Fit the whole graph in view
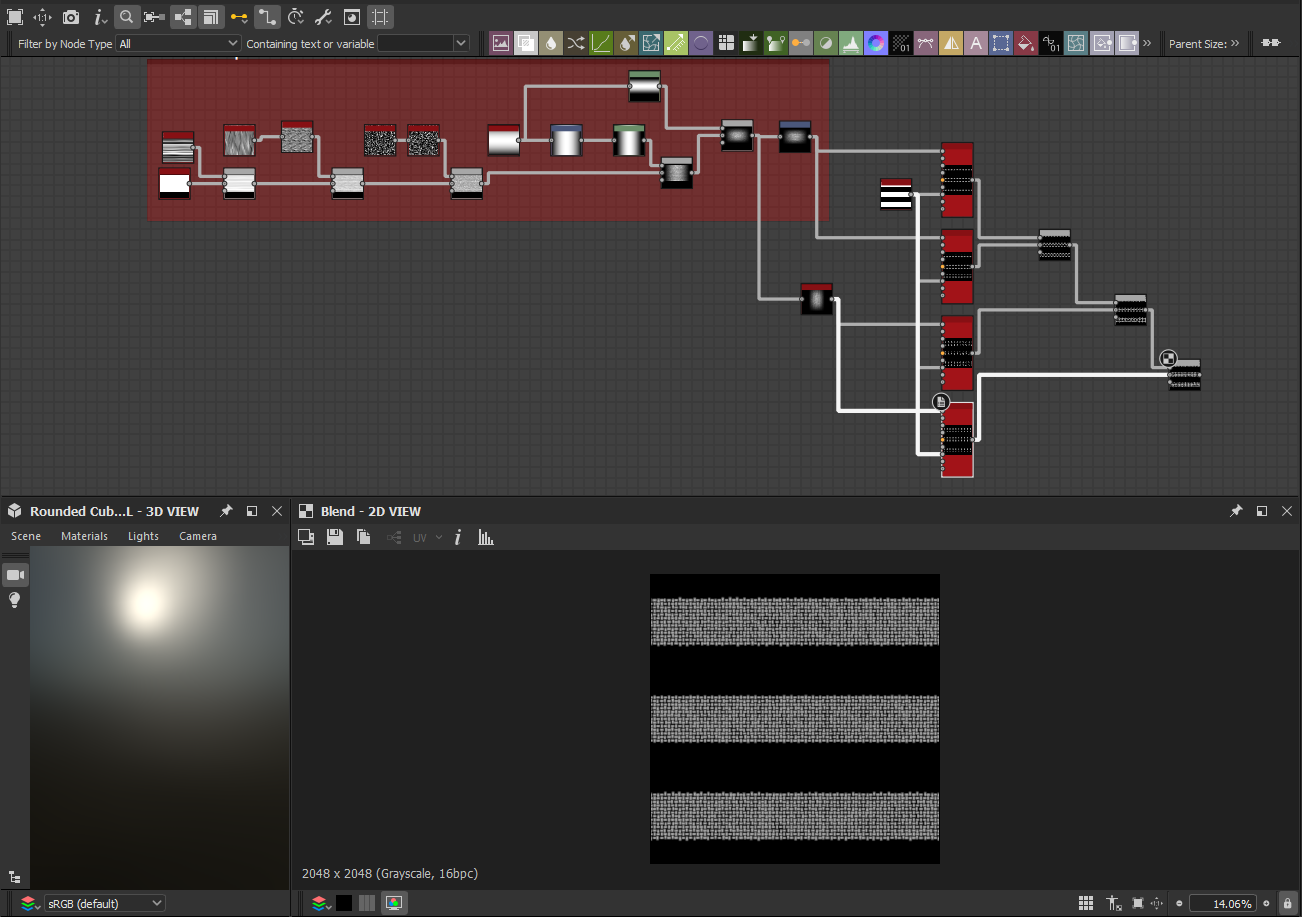The image size is (1302, 917). coord(14,17)
